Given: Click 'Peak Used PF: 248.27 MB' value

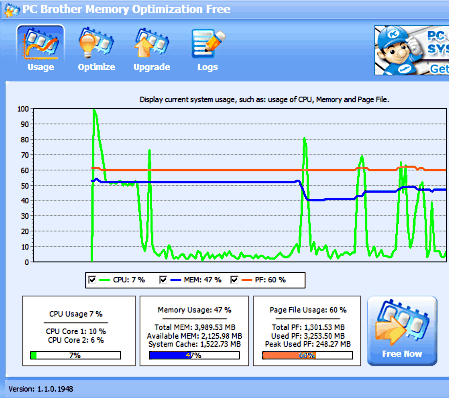Looking at the screenshot, I should point(308,344).
